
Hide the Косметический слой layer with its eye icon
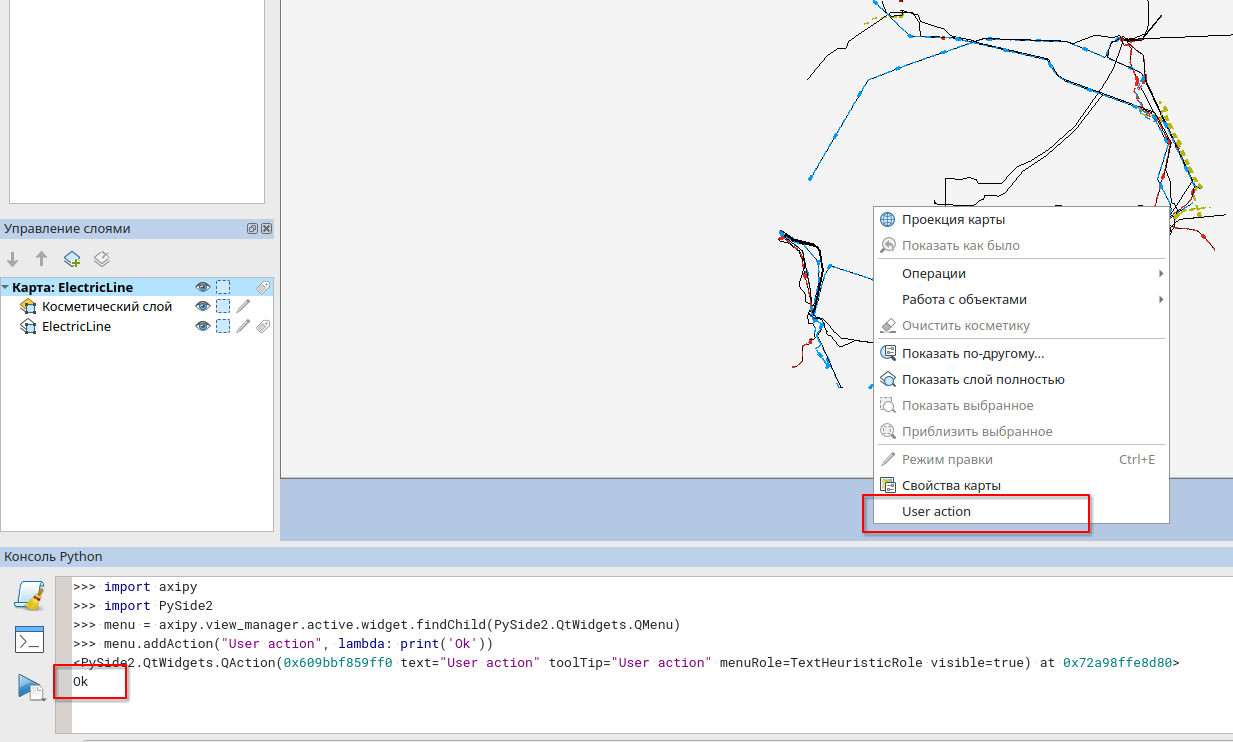[203, 306]
